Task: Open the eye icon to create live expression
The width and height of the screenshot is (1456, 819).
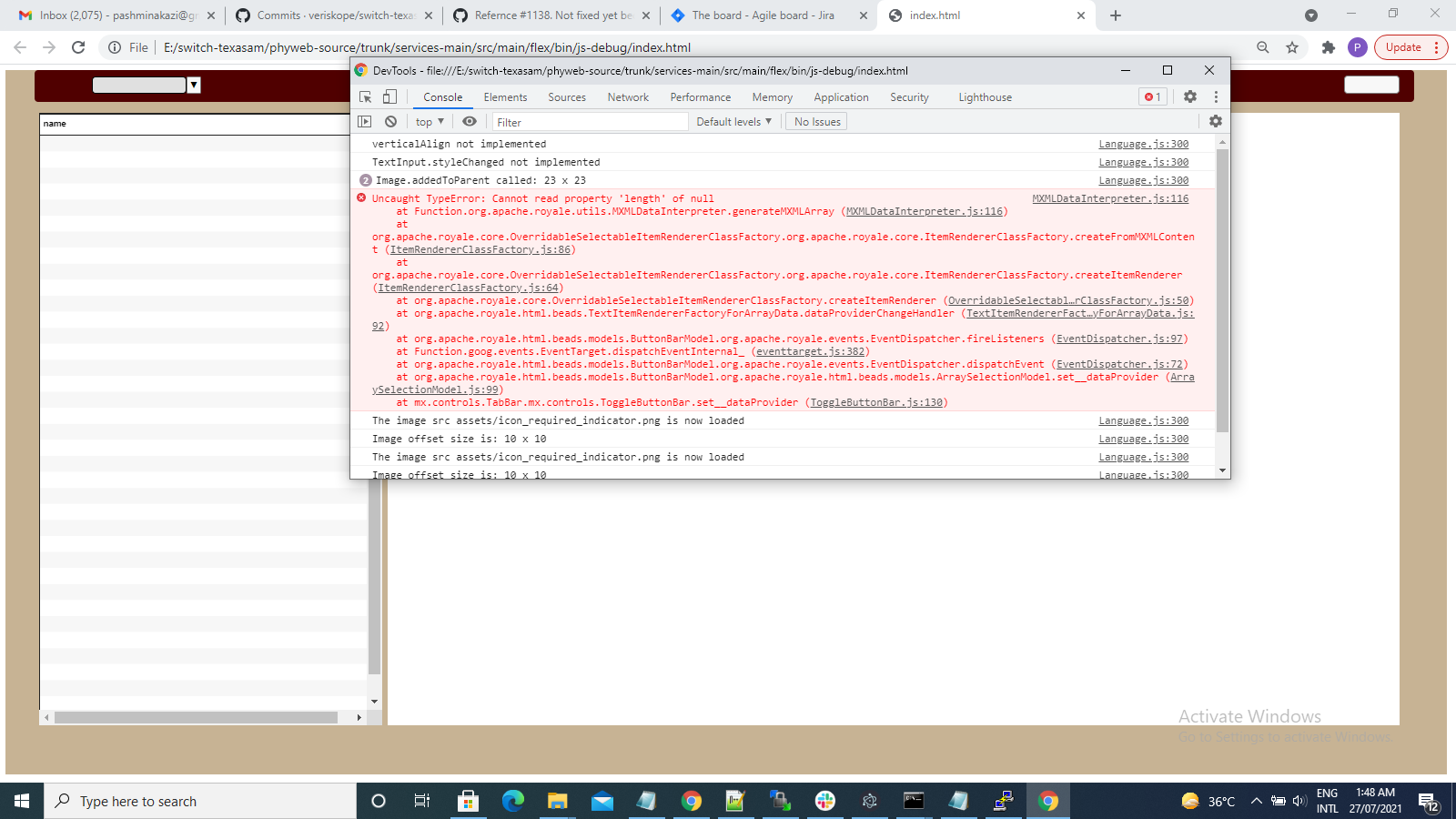Action: pos(470,120)
